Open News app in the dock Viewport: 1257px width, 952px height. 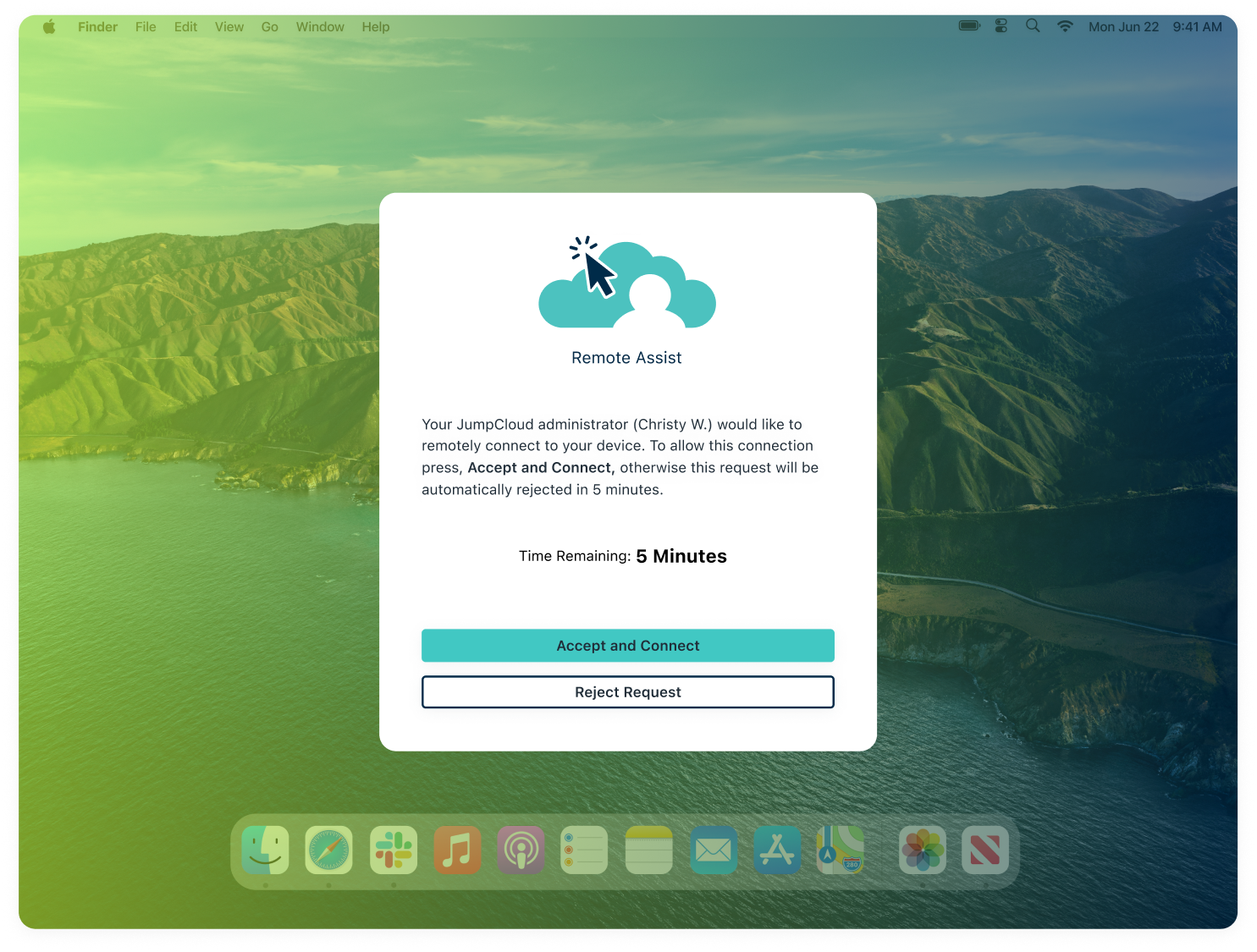985,850
